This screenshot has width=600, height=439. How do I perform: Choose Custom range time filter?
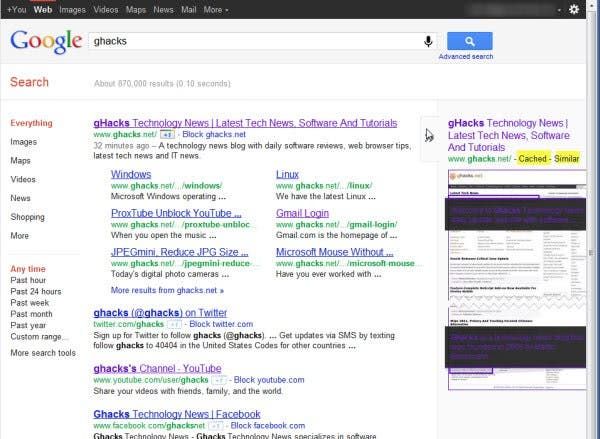point(39,337)
